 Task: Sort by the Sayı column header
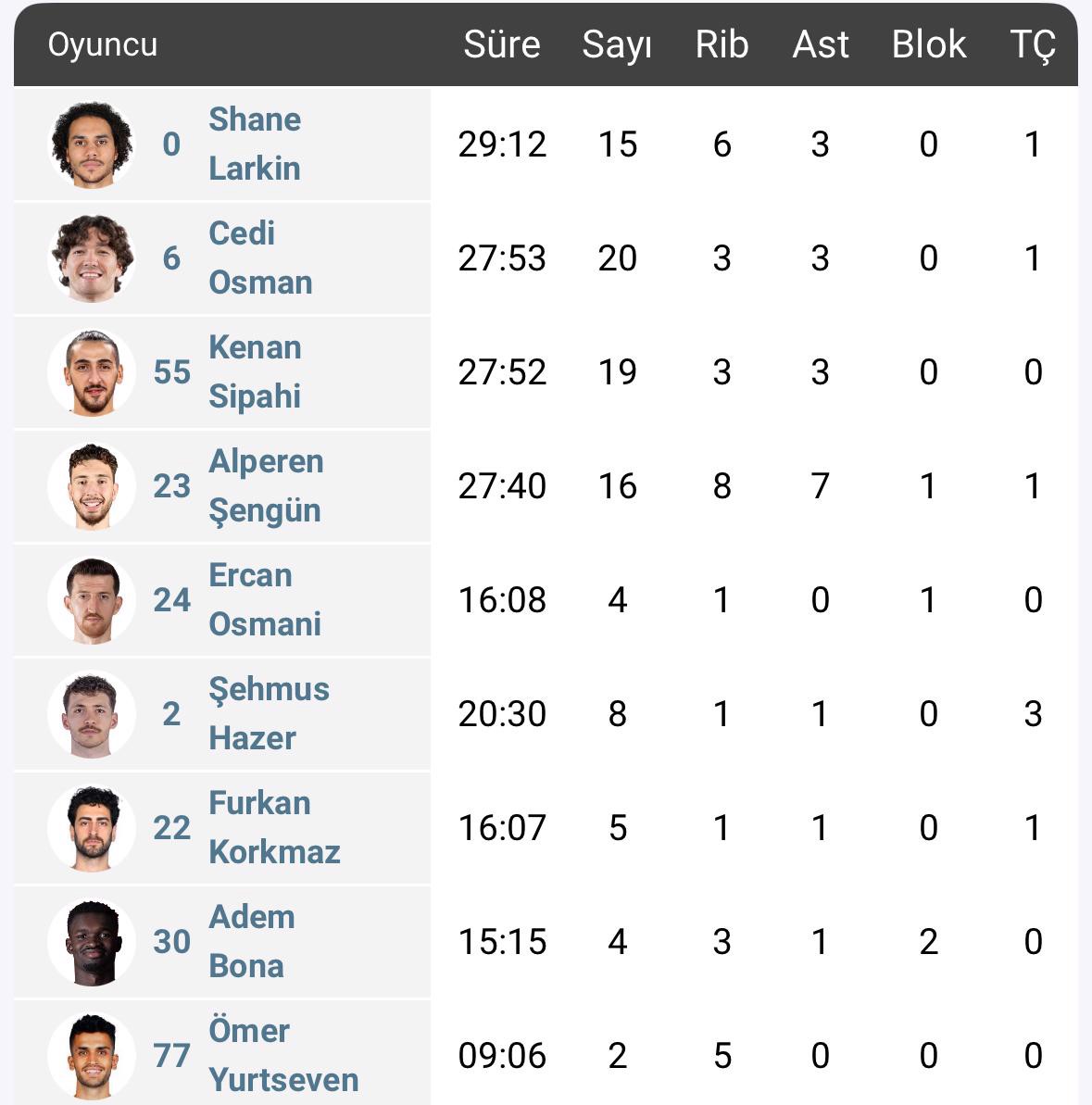click(x=617, y=45)
